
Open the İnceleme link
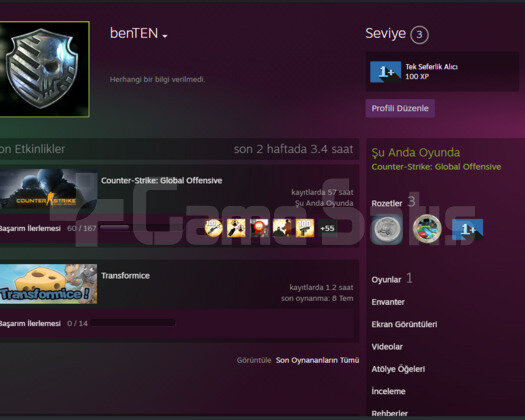(388, 391)
